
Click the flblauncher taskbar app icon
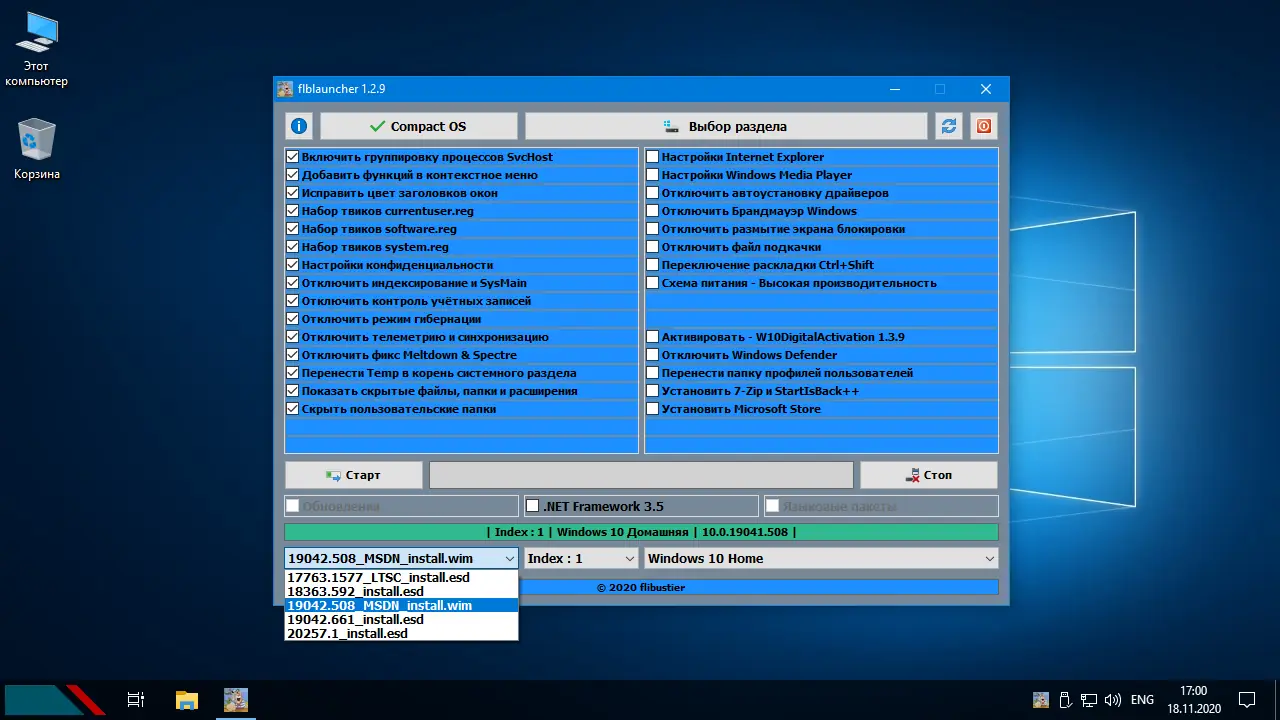tap(236, 700)
